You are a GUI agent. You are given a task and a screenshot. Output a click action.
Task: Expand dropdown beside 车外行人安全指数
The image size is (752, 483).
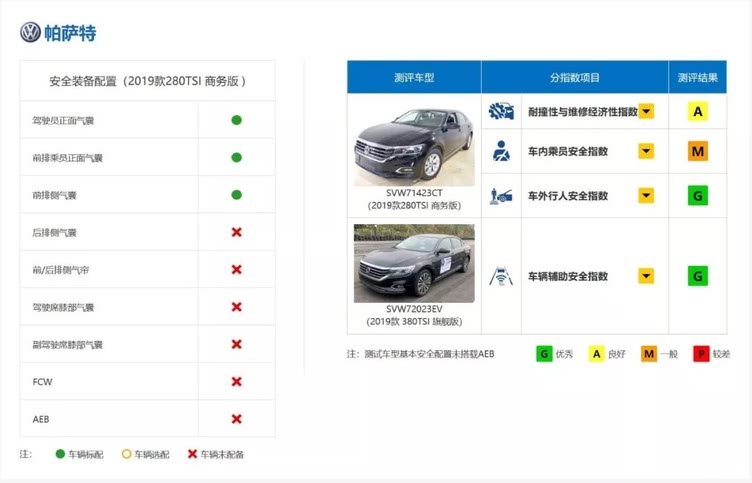(646, 196)
